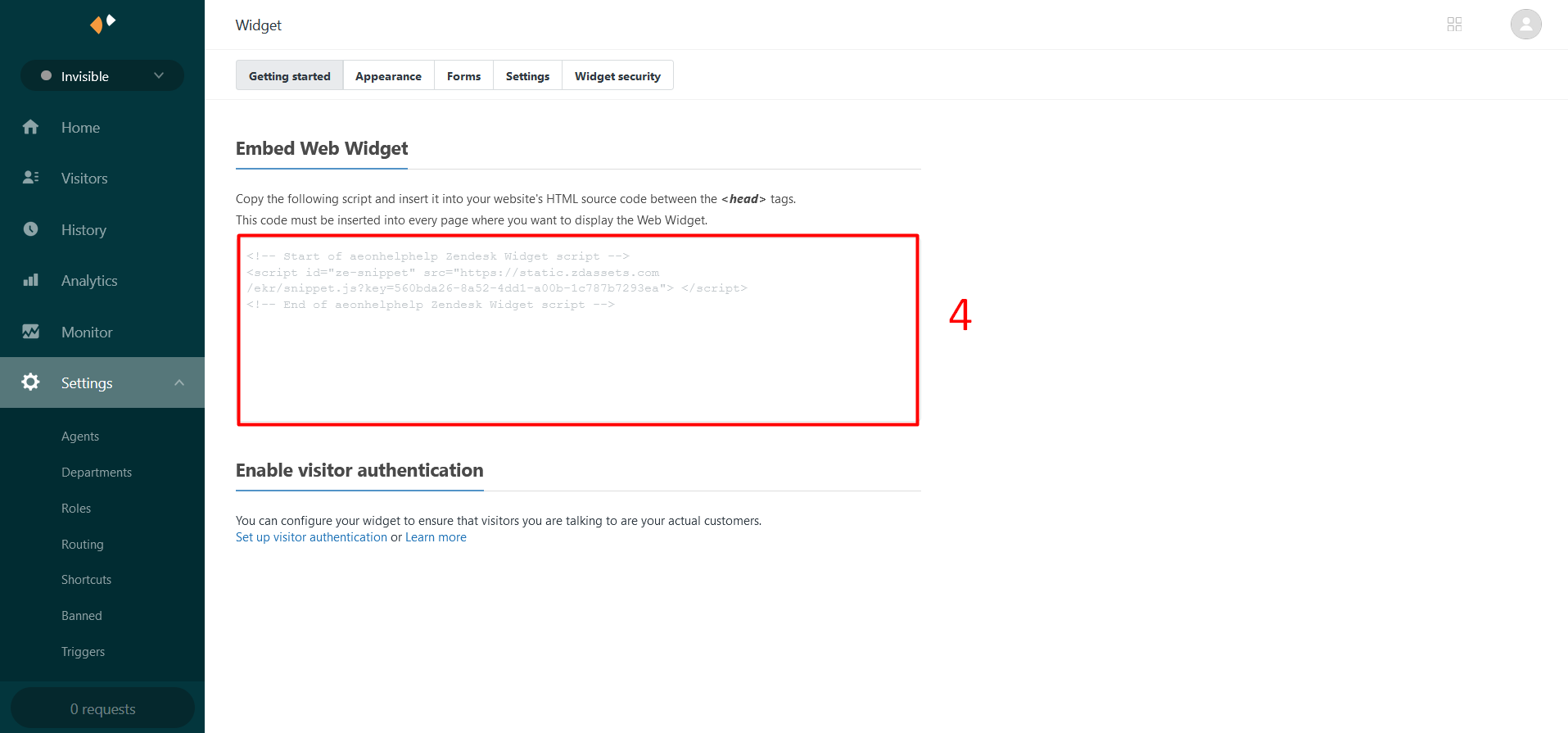Click the Visitors people icon
Image resolution: width=1568 pixels, height=733 pixels.
click(30, 178)
